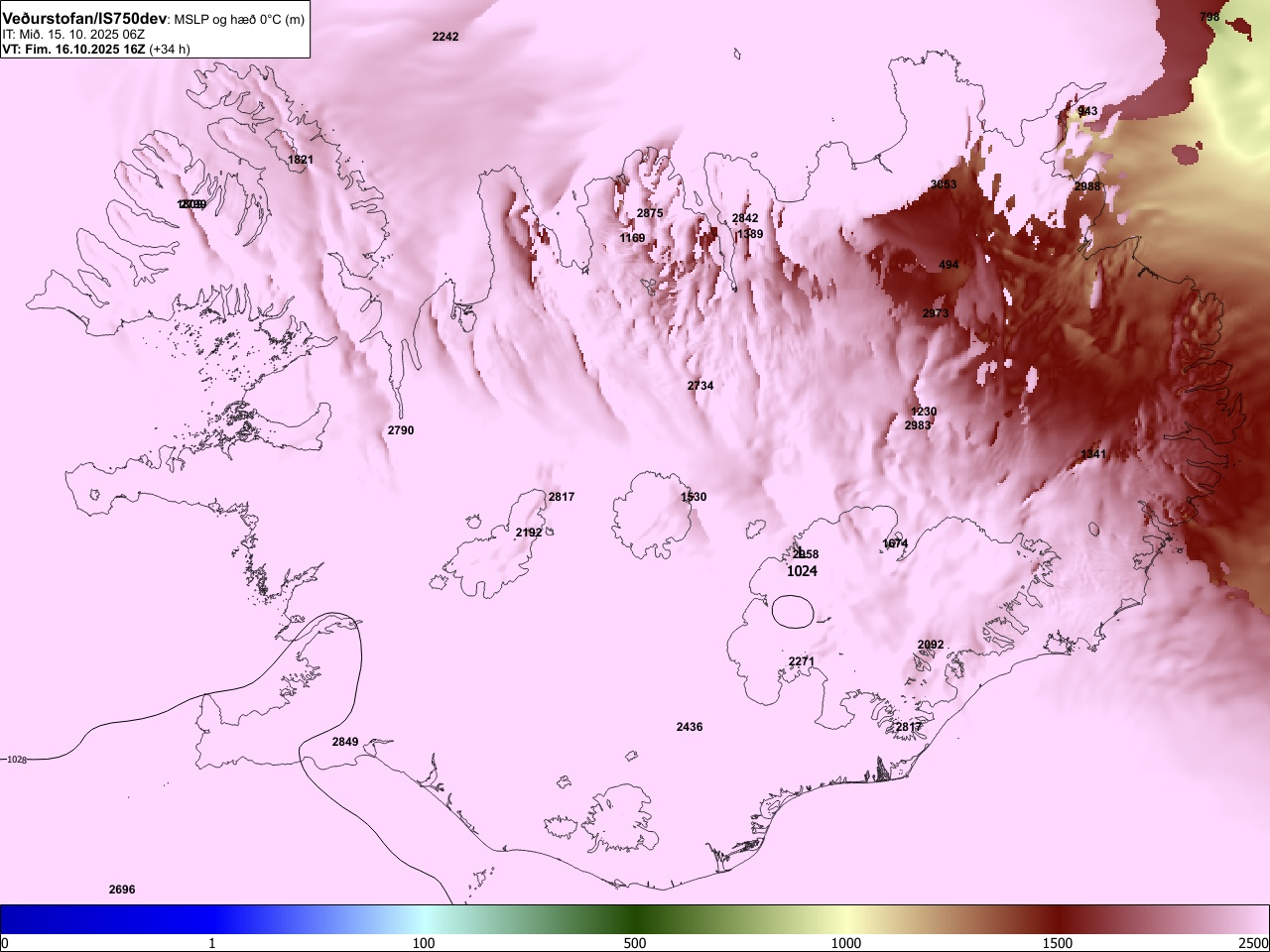Viewport: 1270px width, 952px height.
Task: Click the 1500 tick on the color scale
Action: pos(1058,943)
